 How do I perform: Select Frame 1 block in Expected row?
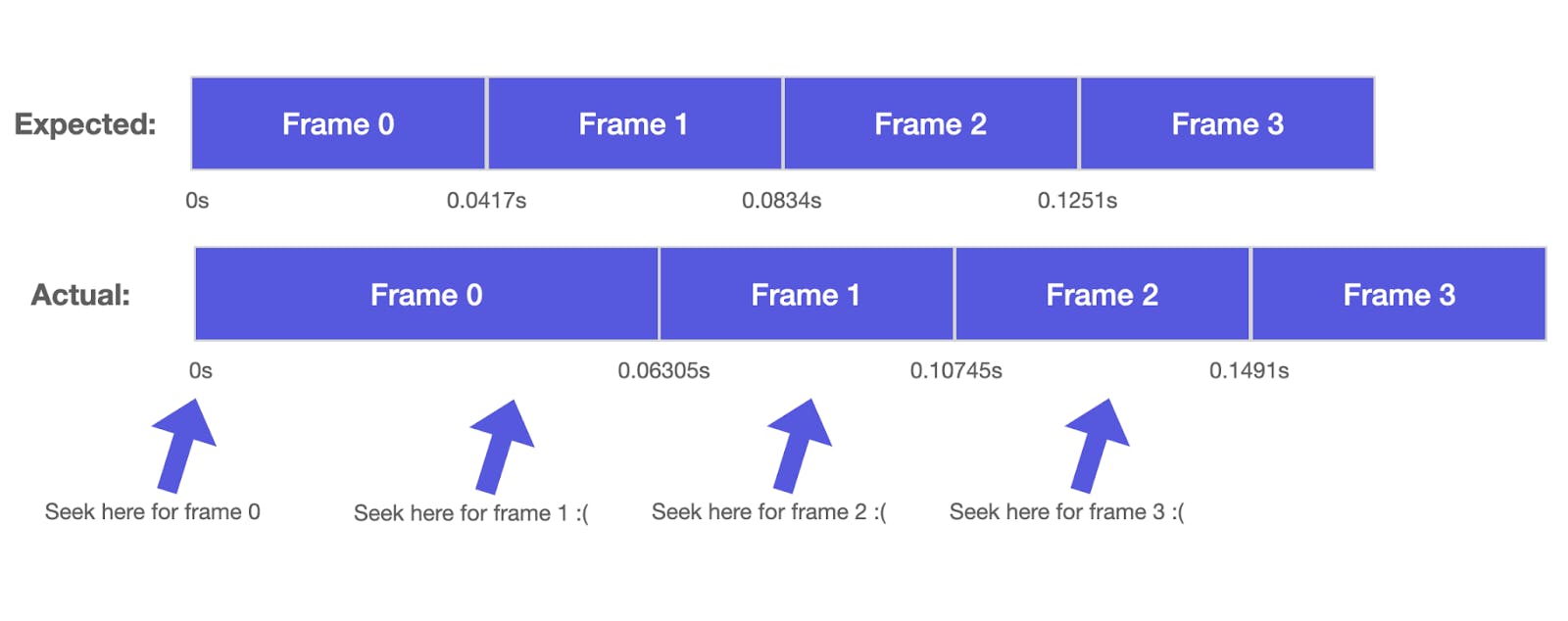635,123
